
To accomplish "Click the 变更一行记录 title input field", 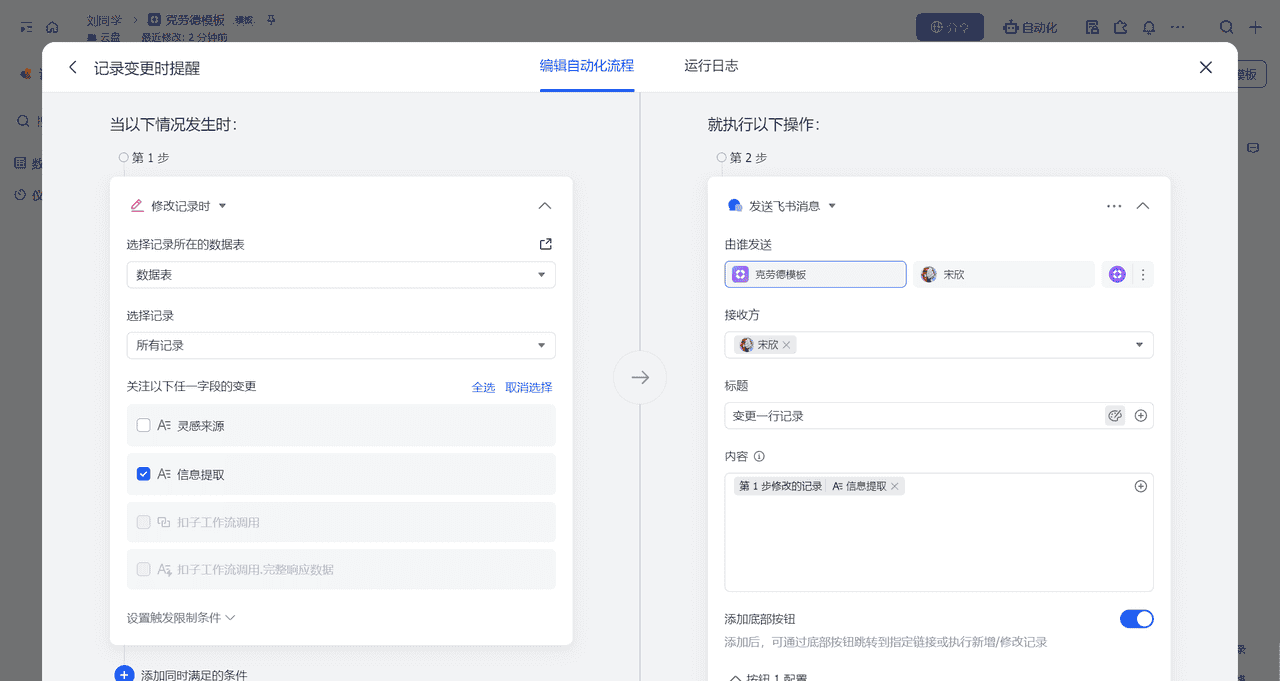I will click(x=910, y=416).
